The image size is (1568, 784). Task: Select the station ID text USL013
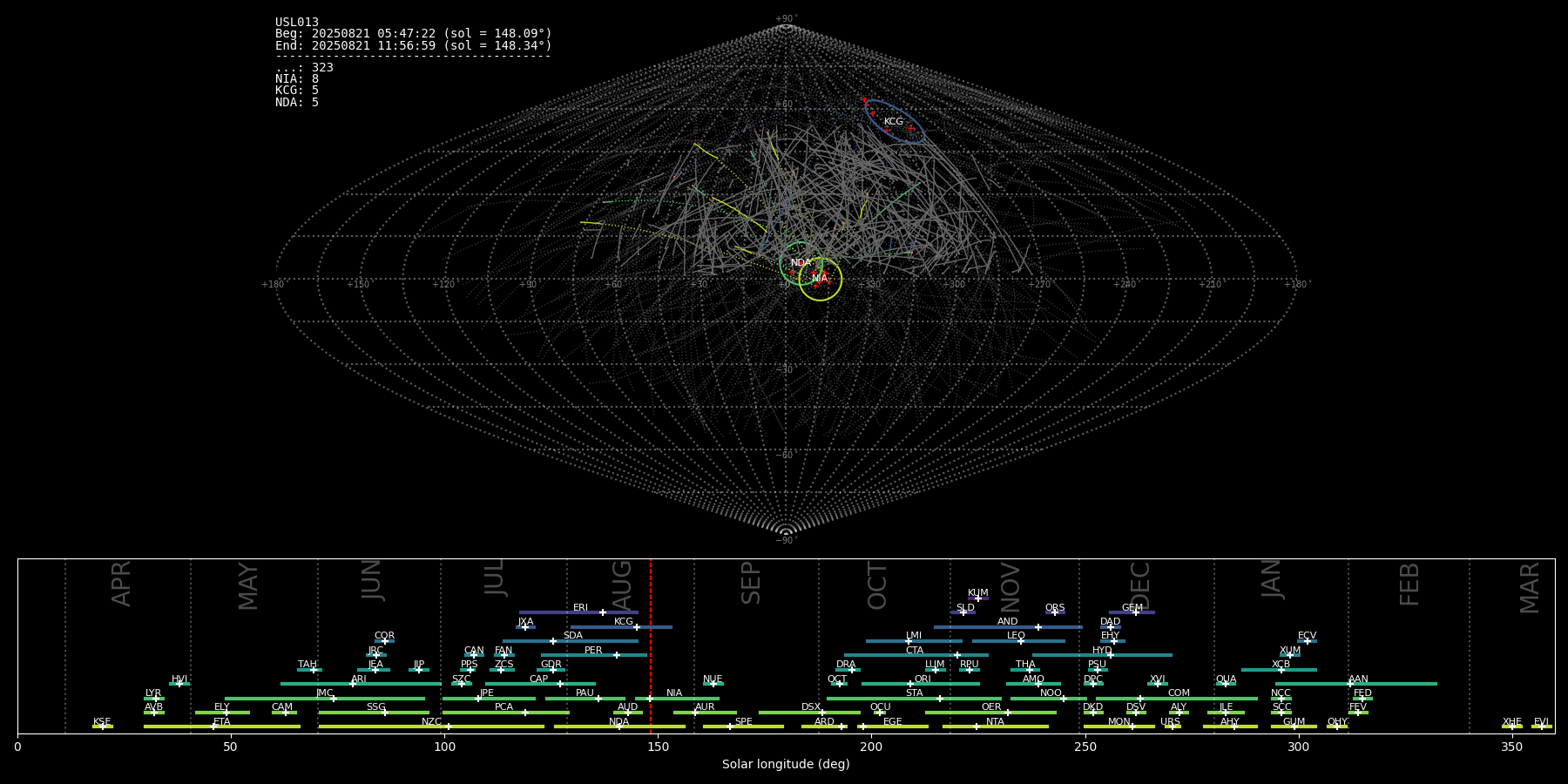tap(297, 23)
